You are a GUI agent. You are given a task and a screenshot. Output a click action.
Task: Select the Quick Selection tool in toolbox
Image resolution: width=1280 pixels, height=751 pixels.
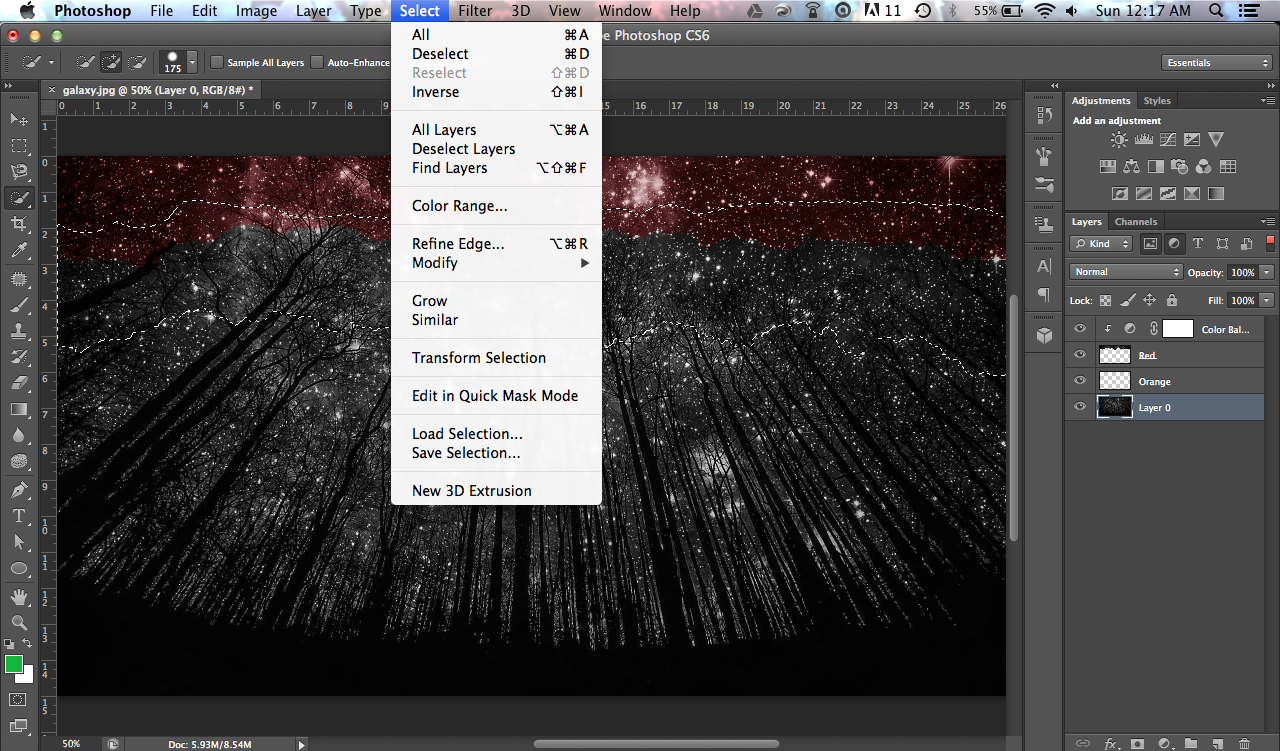pyautogui.click(x=19, y=198)
